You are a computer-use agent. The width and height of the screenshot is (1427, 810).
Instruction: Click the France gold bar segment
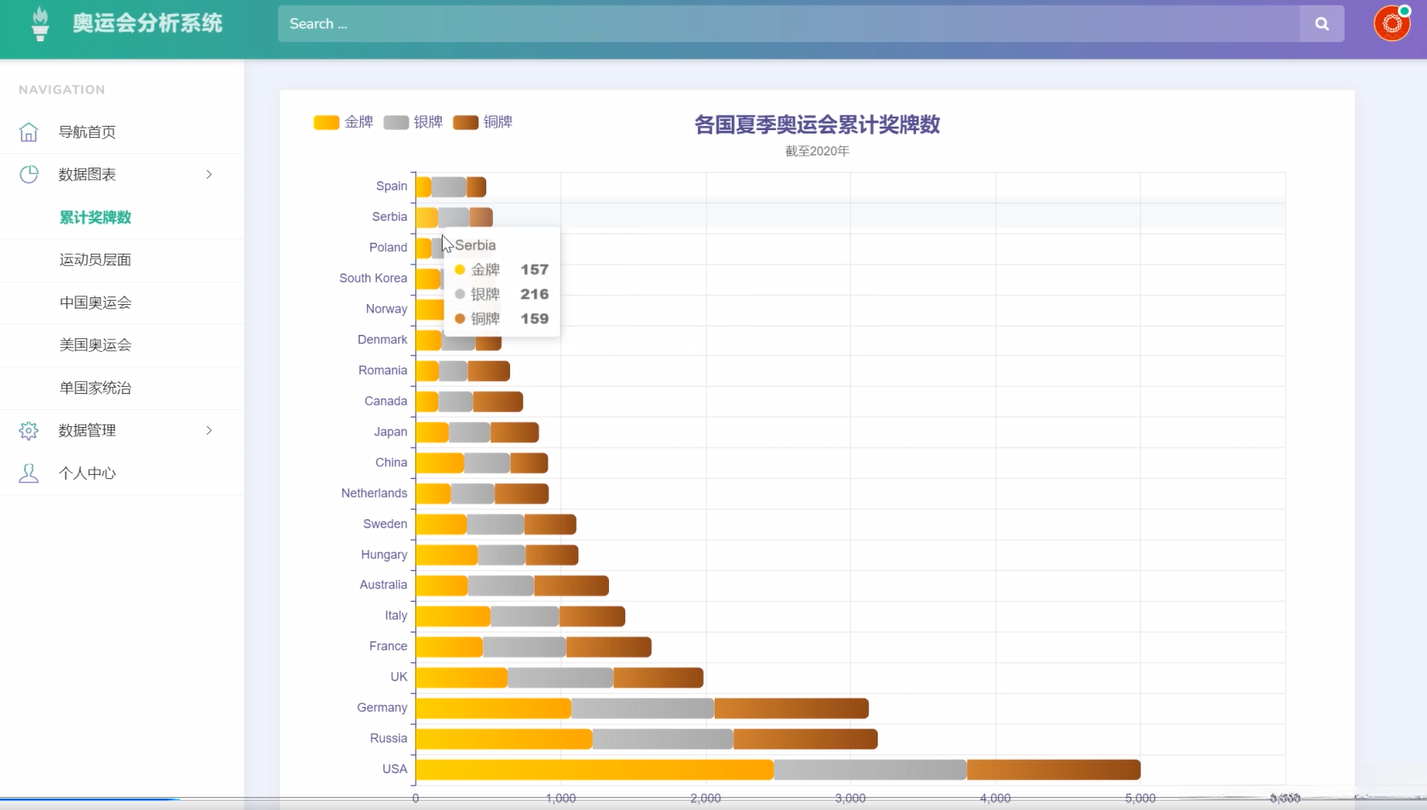click(449, 647)
